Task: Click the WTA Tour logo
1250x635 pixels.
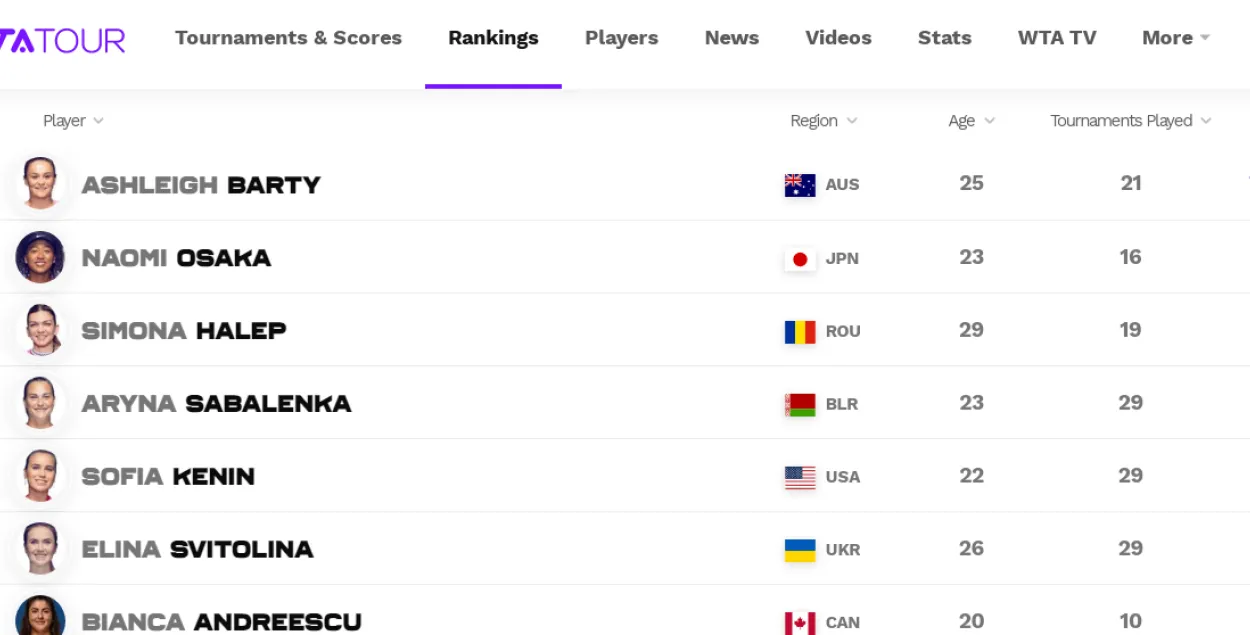Action: 62,40
